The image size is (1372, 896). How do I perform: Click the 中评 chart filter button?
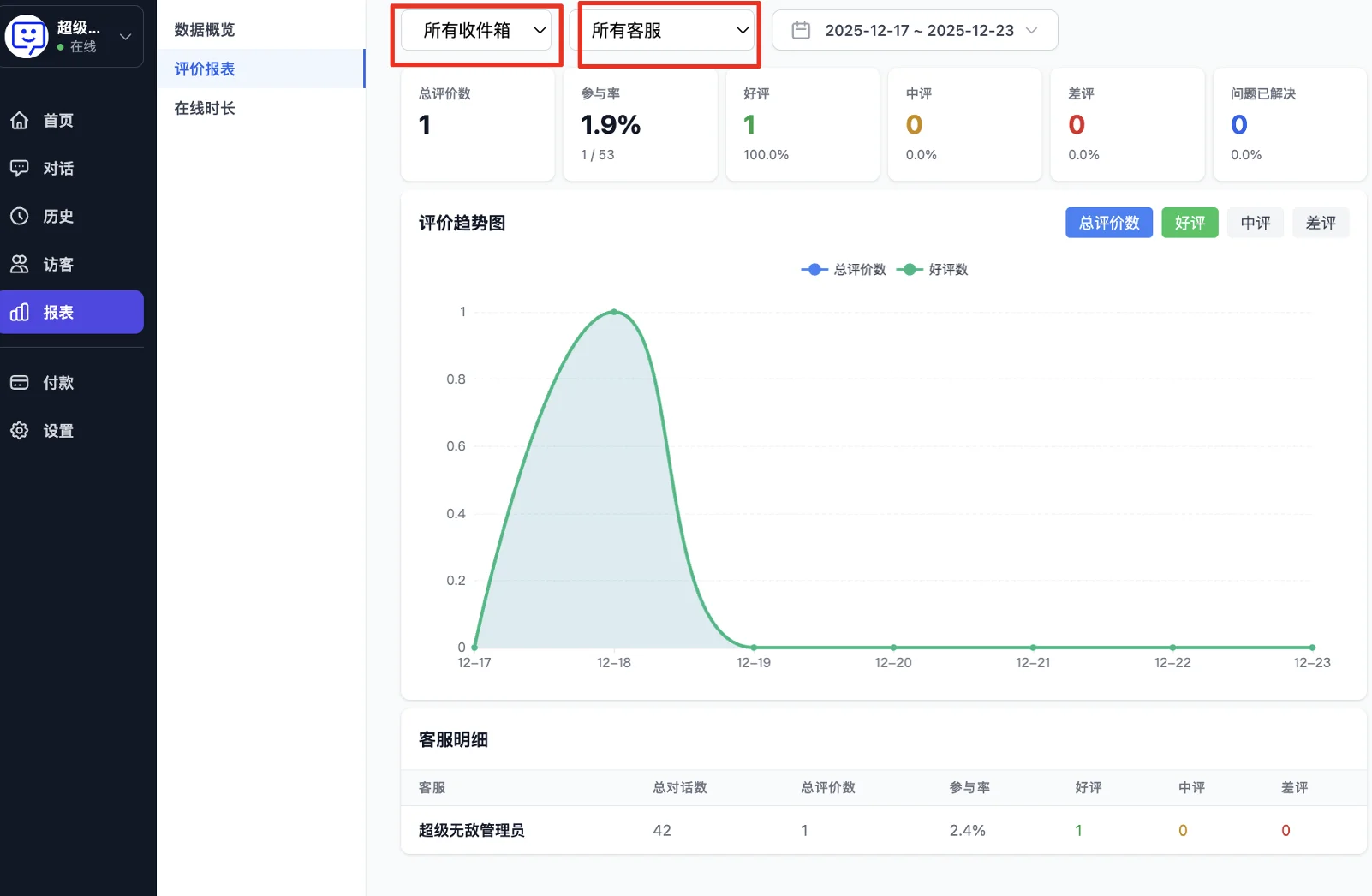click(1256, 223)
